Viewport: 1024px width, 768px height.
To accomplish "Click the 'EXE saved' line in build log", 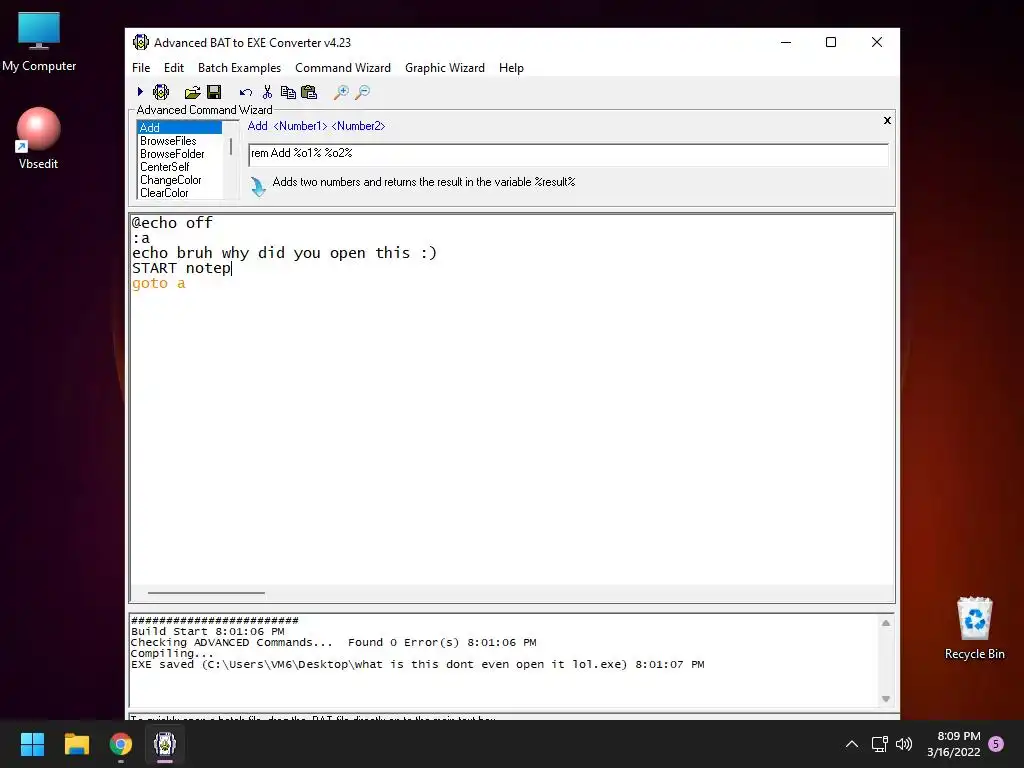I will point(418,665).
